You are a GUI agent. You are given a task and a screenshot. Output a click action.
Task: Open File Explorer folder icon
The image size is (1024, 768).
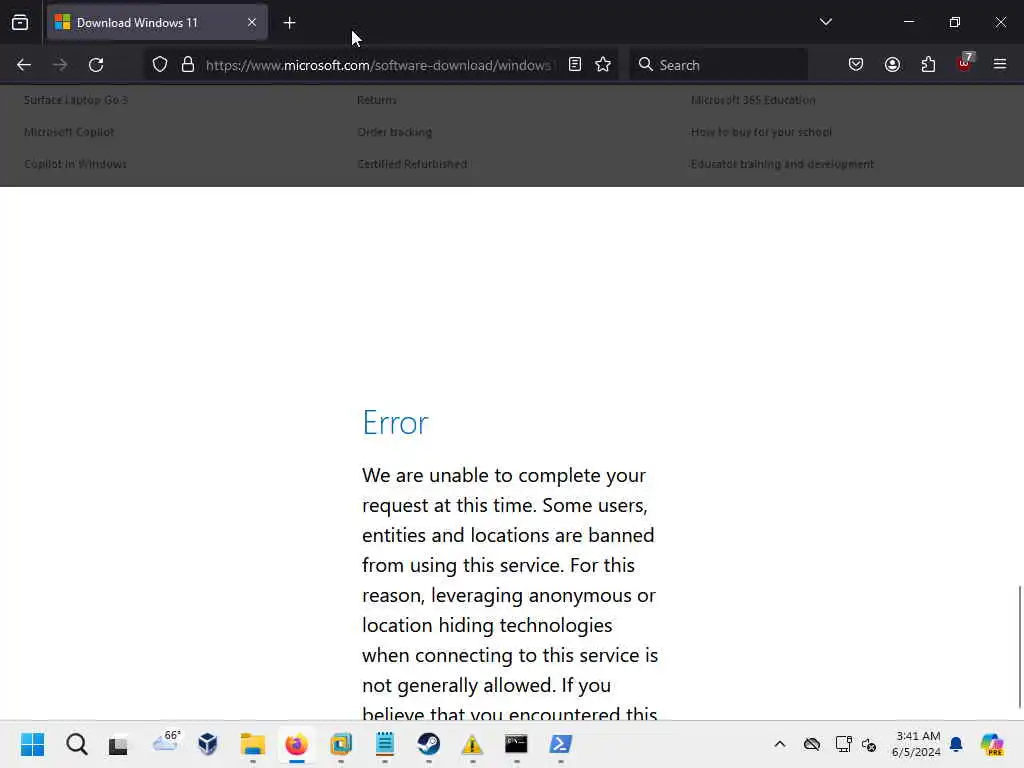coord(253,744)
